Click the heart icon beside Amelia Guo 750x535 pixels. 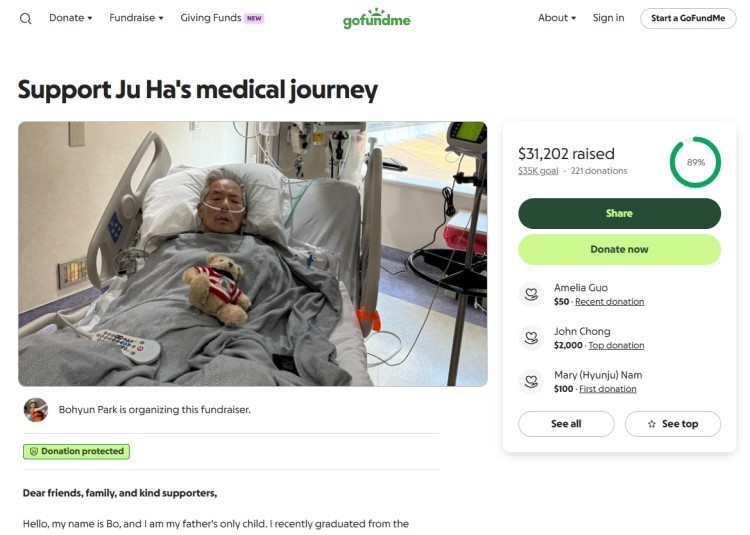532,294
